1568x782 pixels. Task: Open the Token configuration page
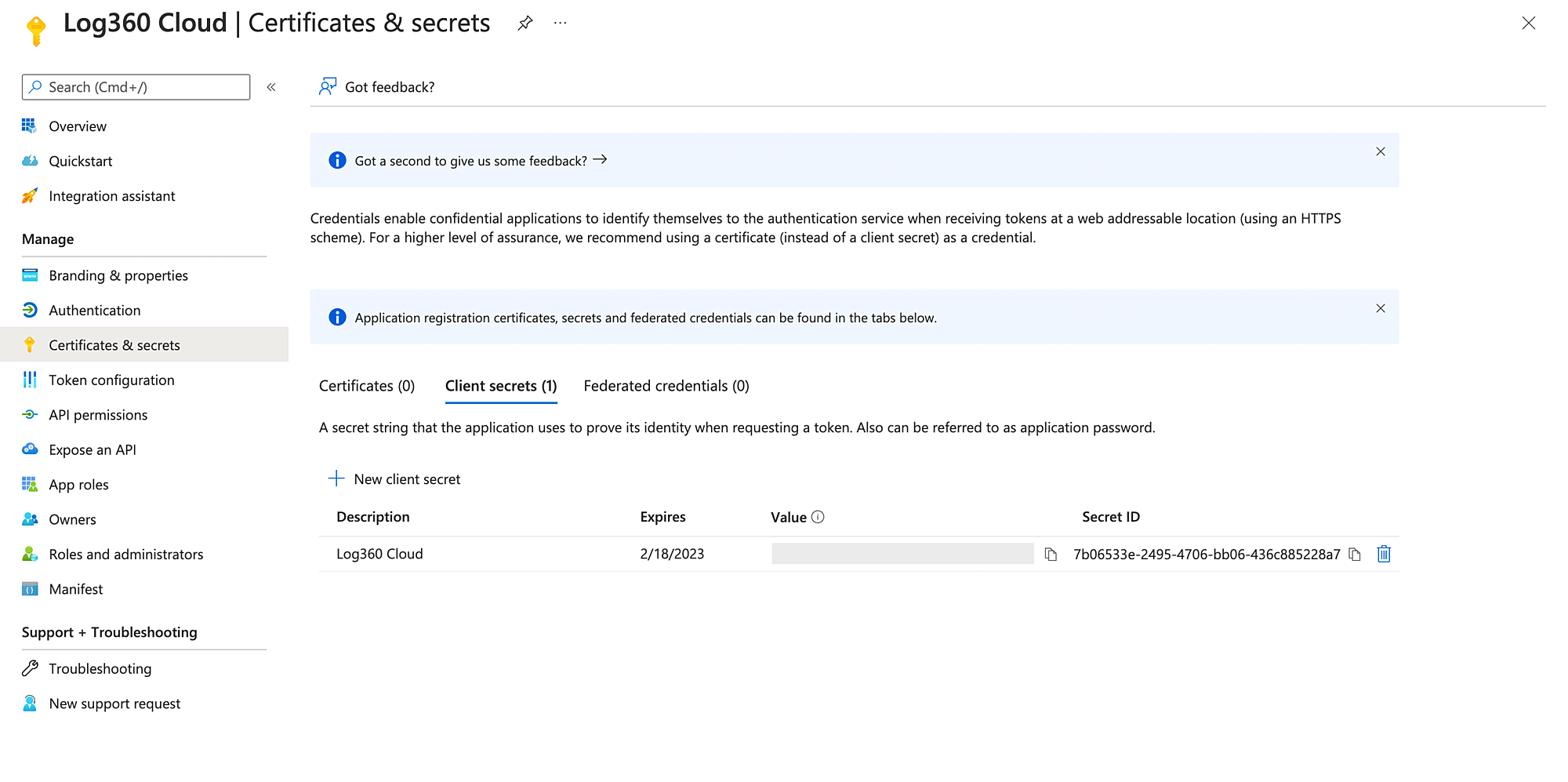pyautogui.click(x=111, y=380)
